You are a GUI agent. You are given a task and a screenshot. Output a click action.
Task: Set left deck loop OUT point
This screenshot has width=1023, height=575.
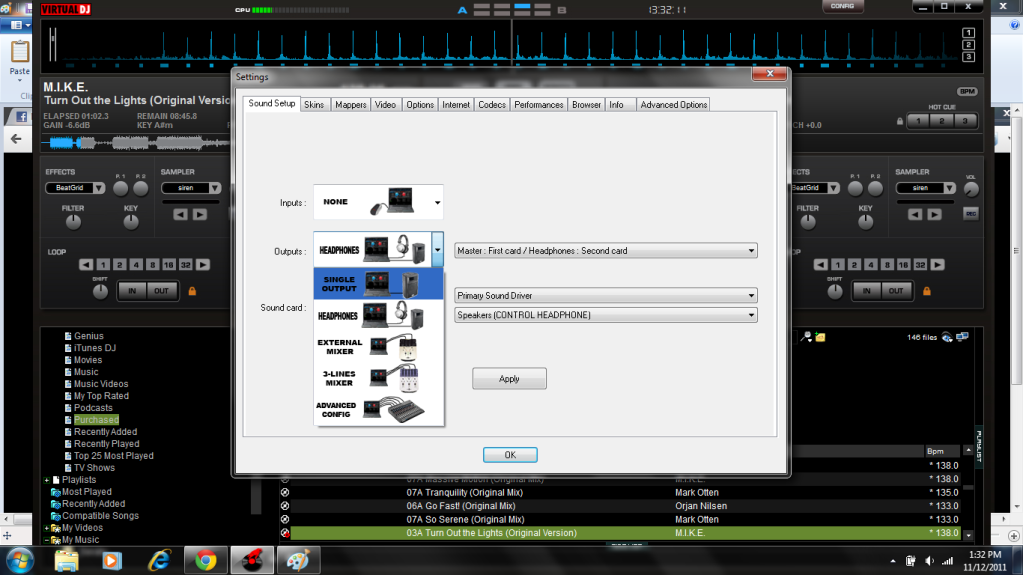(161, 291)
